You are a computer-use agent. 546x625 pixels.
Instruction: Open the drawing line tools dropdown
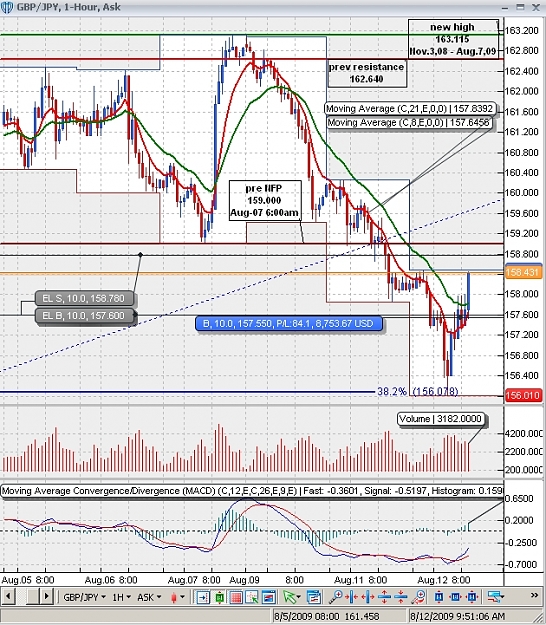496,597
